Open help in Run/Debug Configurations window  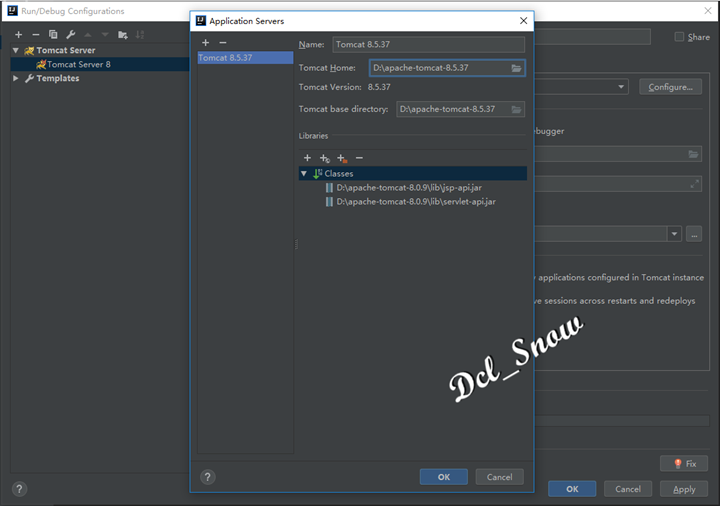19,489
